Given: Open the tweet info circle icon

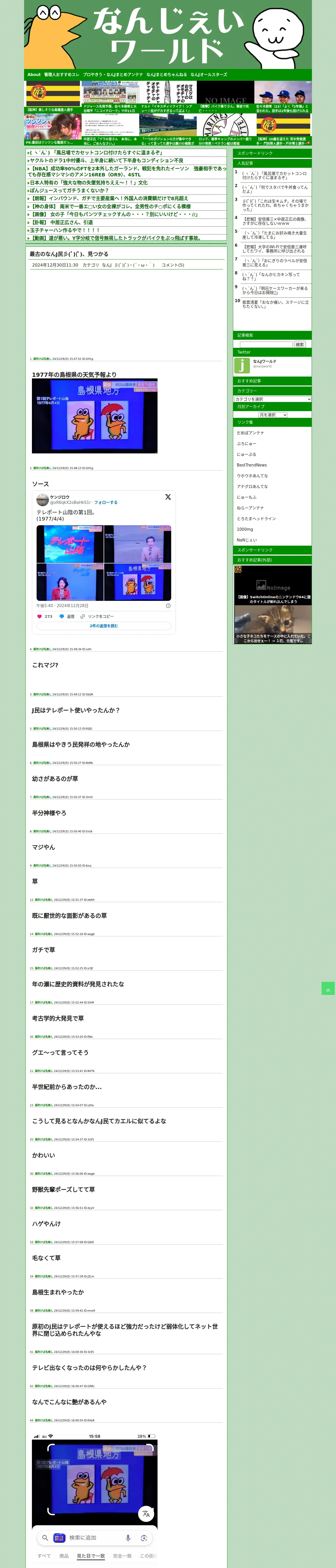Looking at the screenshot, I should click(x=168, y=606).
